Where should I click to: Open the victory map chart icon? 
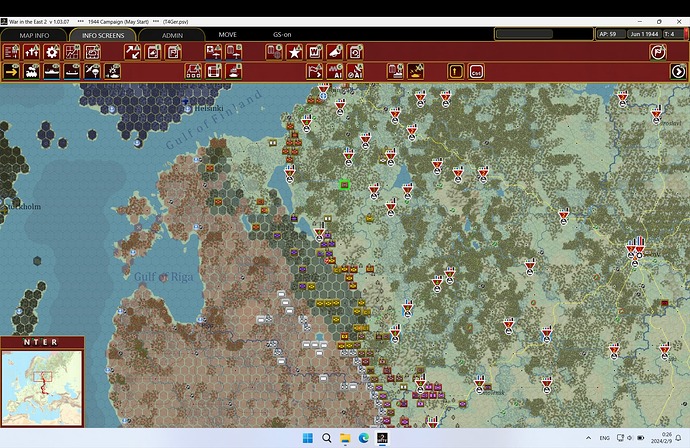72,52
